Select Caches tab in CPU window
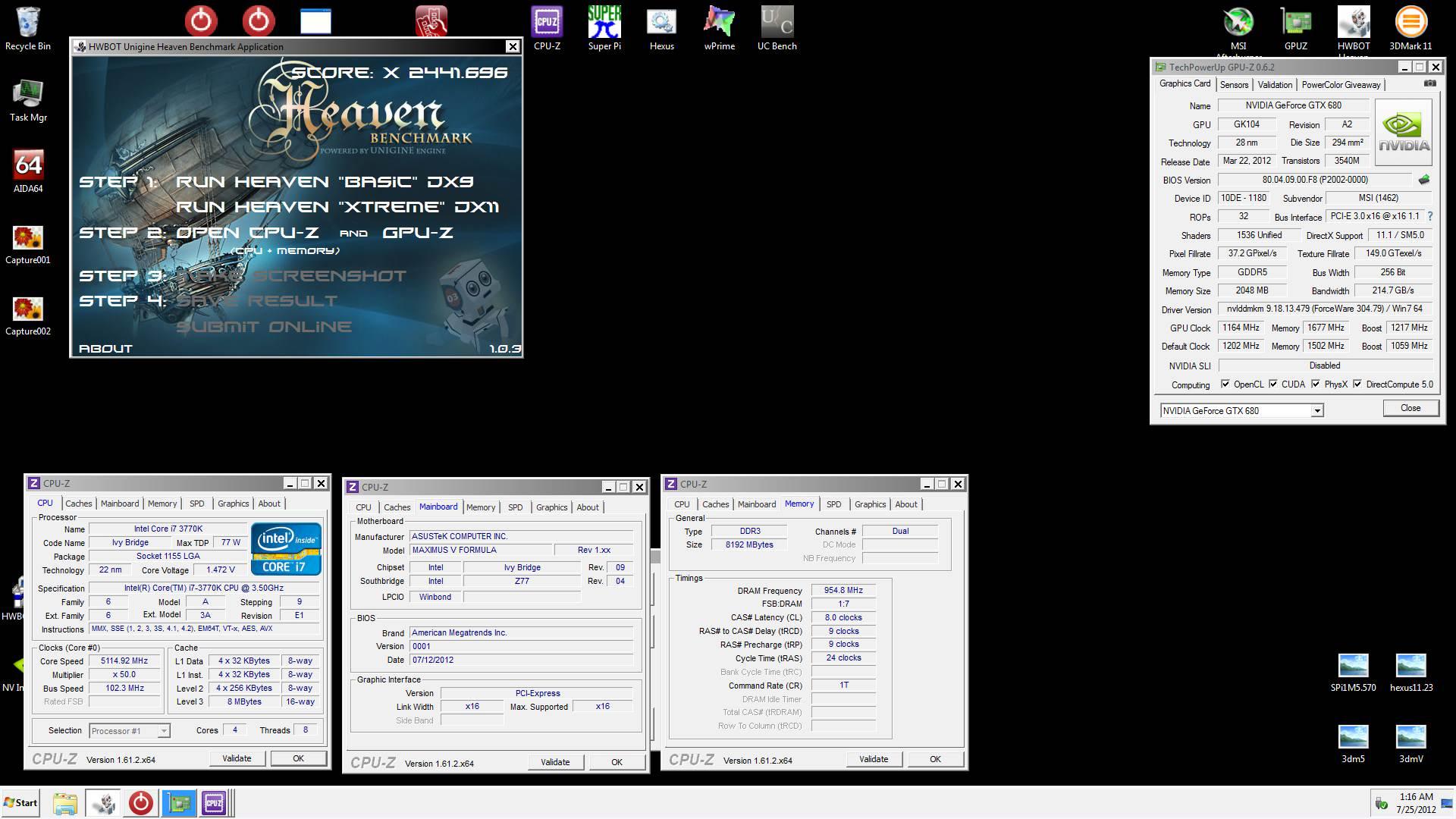This screenshot has height=819, width=1456. tap(78, 504)
